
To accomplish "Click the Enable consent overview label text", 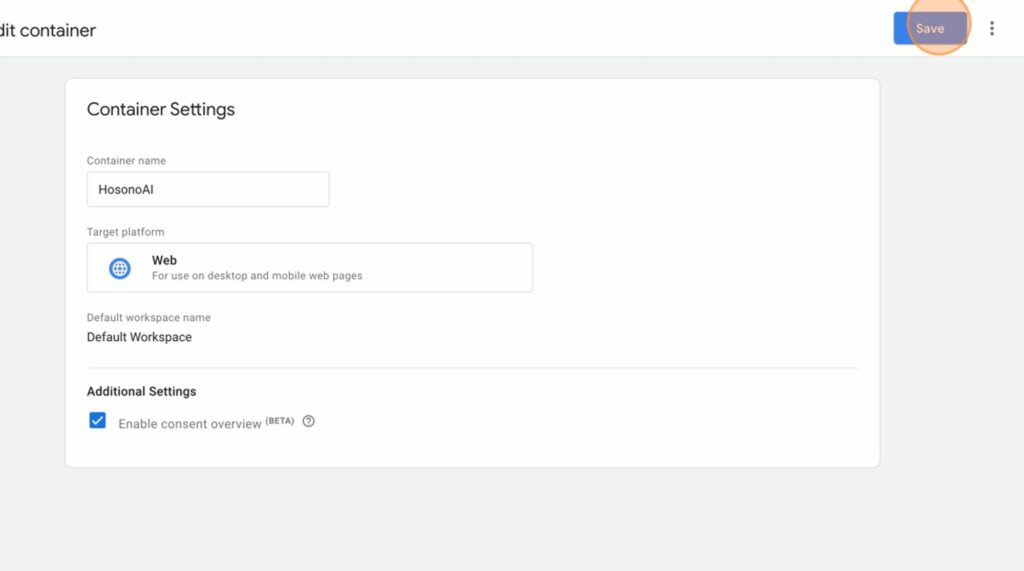I will 189,423.
